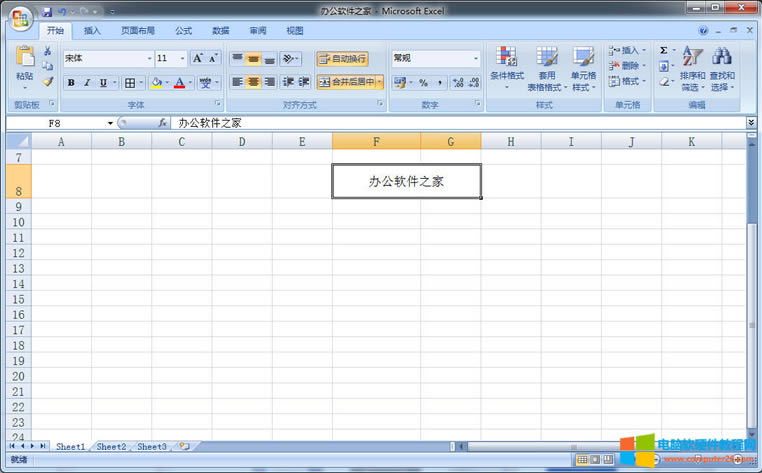
Task: Click the Save icon in quick access toolbar
Action: coord(47,11)
